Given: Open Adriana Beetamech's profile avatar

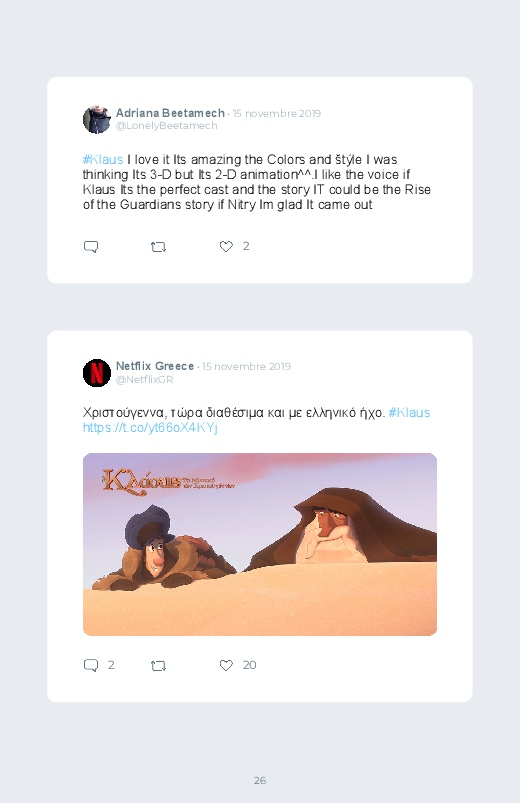Looking at the screenshot, I should pyautogui.click(x=97, y=119).
